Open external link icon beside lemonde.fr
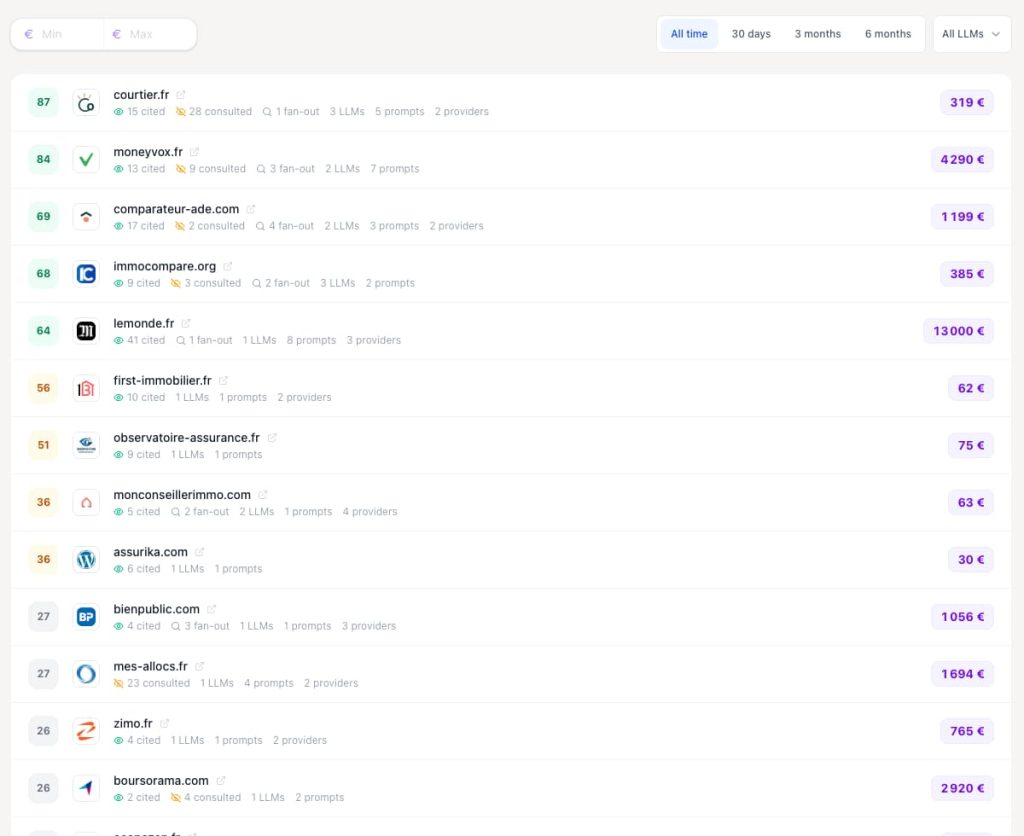Screen dimensions: 1024x836 [x=185, y=323]
